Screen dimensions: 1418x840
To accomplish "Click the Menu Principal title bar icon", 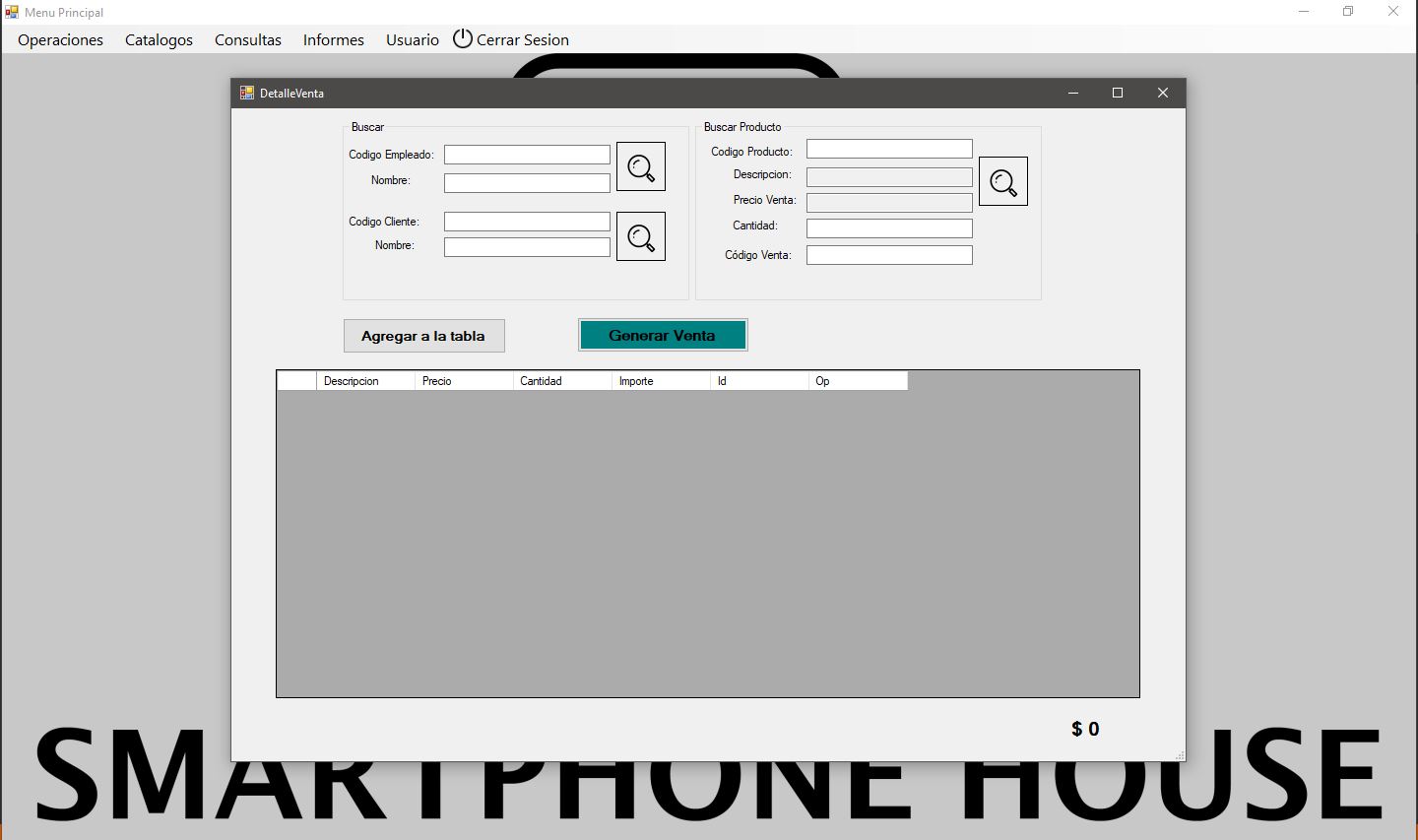I will coord(12,12).
